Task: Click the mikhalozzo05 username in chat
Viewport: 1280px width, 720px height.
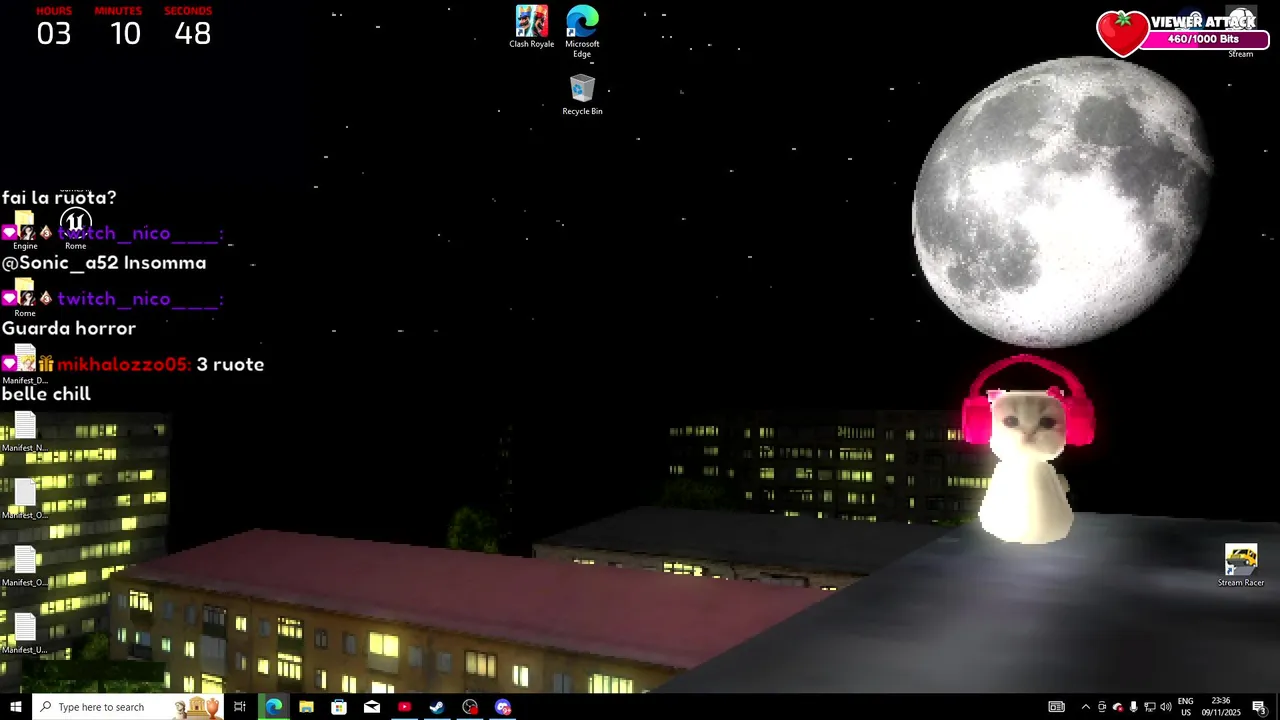Action: 123,365
